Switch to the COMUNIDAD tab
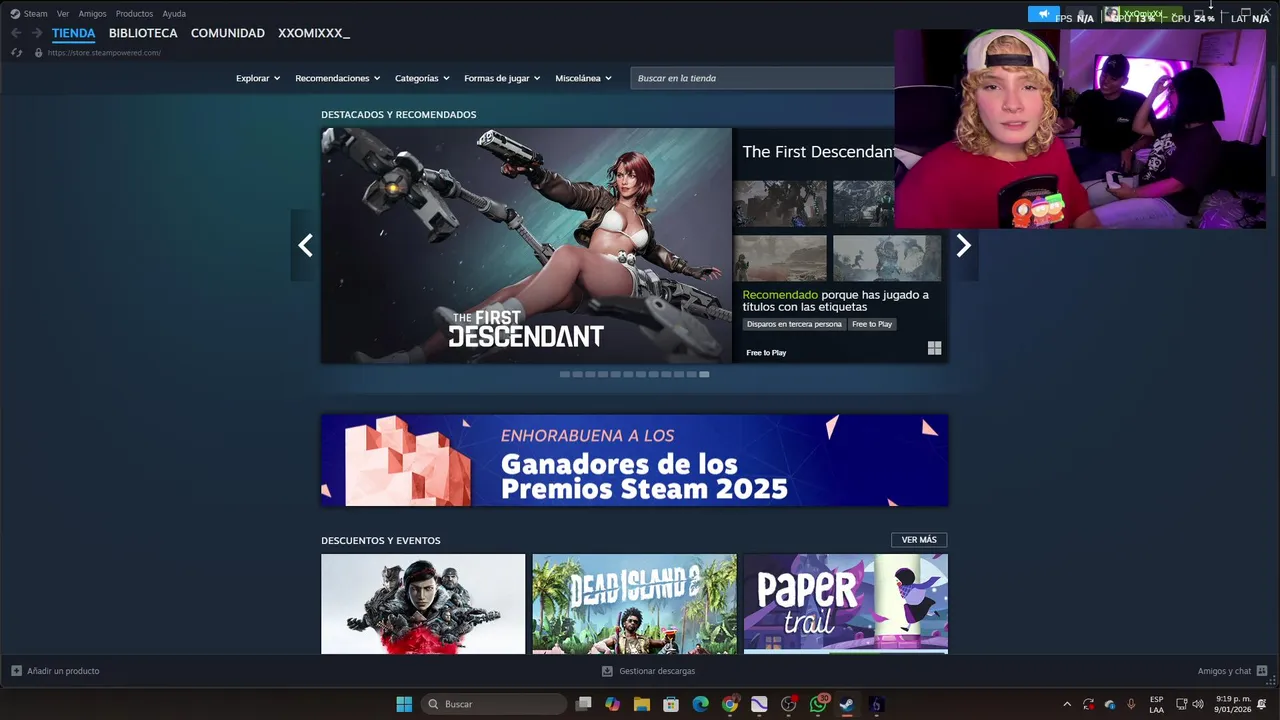1280x720 pixels. [x=228, y=33]
